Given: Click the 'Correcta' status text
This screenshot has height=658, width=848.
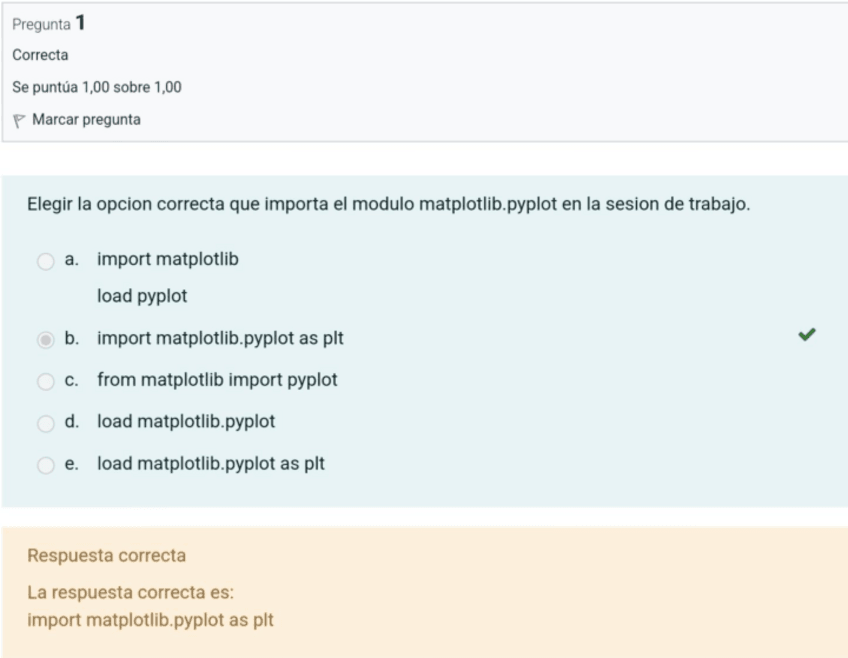Looking at the screenshot, I should (x=40, y=55).
